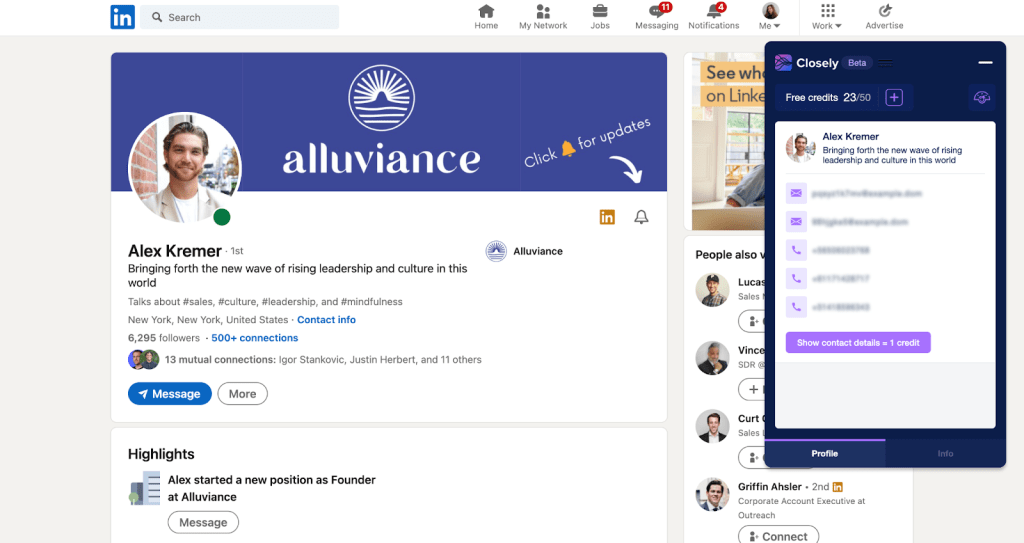Screen dimensions: 1024x543
Task: Click the Alluviance banner image
Action: 389,122
